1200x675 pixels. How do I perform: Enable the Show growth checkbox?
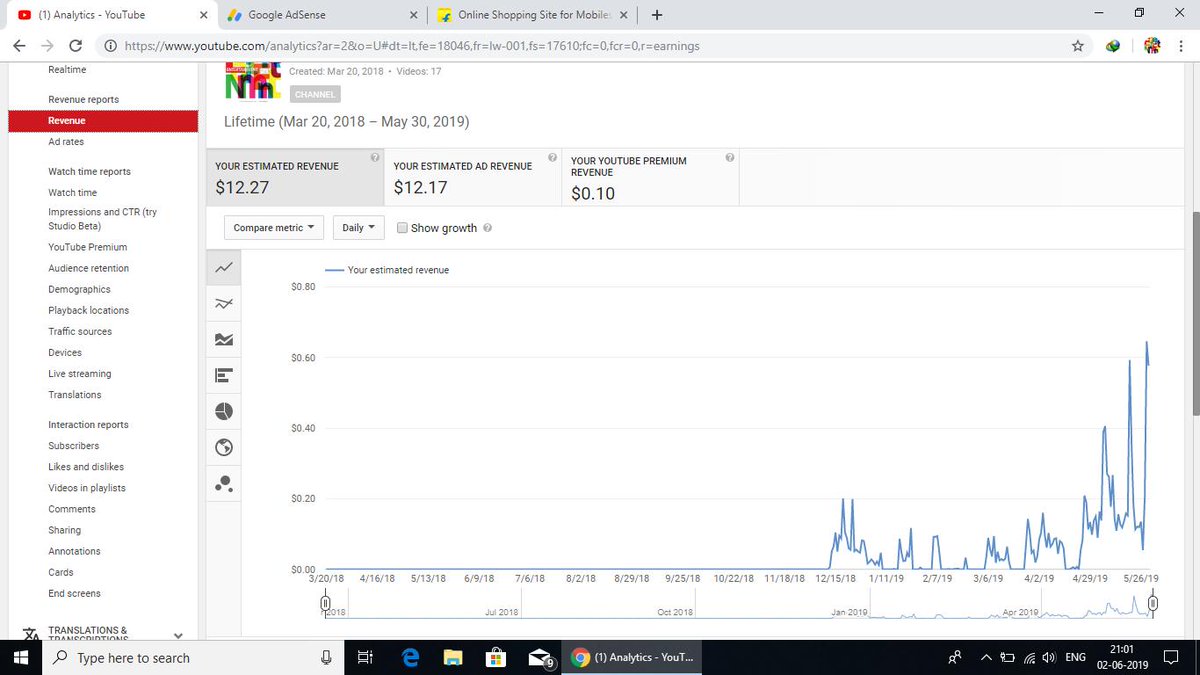pyautogui.click(x=402, y=228)
